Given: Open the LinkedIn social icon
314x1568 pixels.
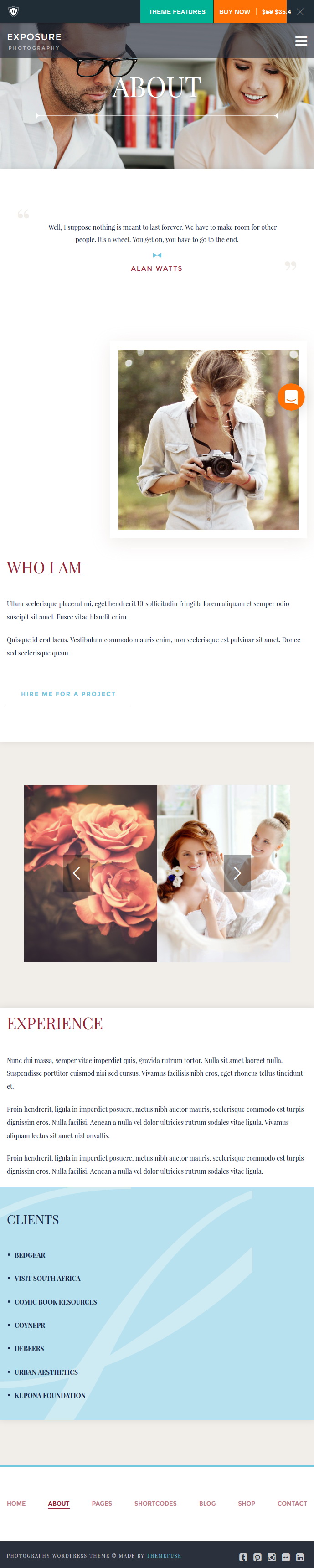Looking at the screenshot, I should 300,1557.
